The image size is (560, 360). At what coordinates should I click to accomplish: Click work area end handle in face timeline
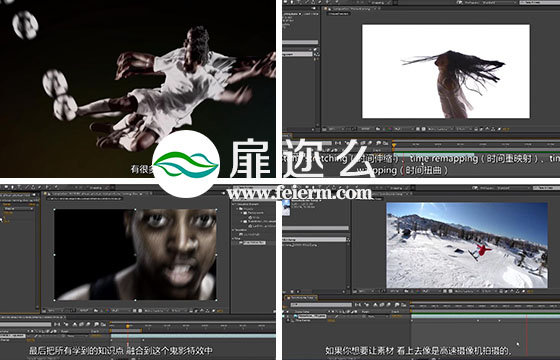click(141, 331)
